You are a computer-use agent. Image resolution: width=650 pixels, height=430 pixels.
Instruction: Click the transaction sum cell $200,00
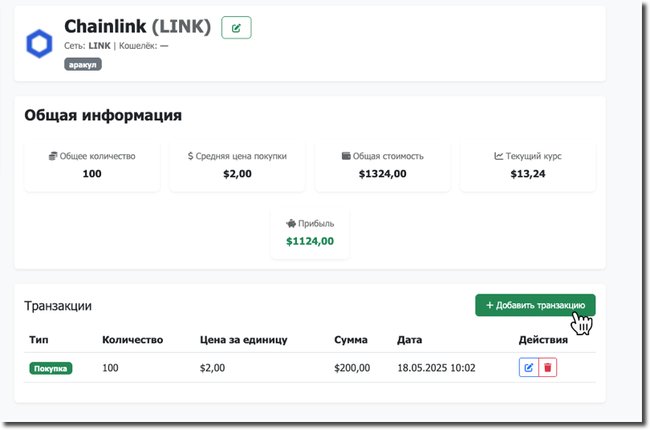click(352, 368)
